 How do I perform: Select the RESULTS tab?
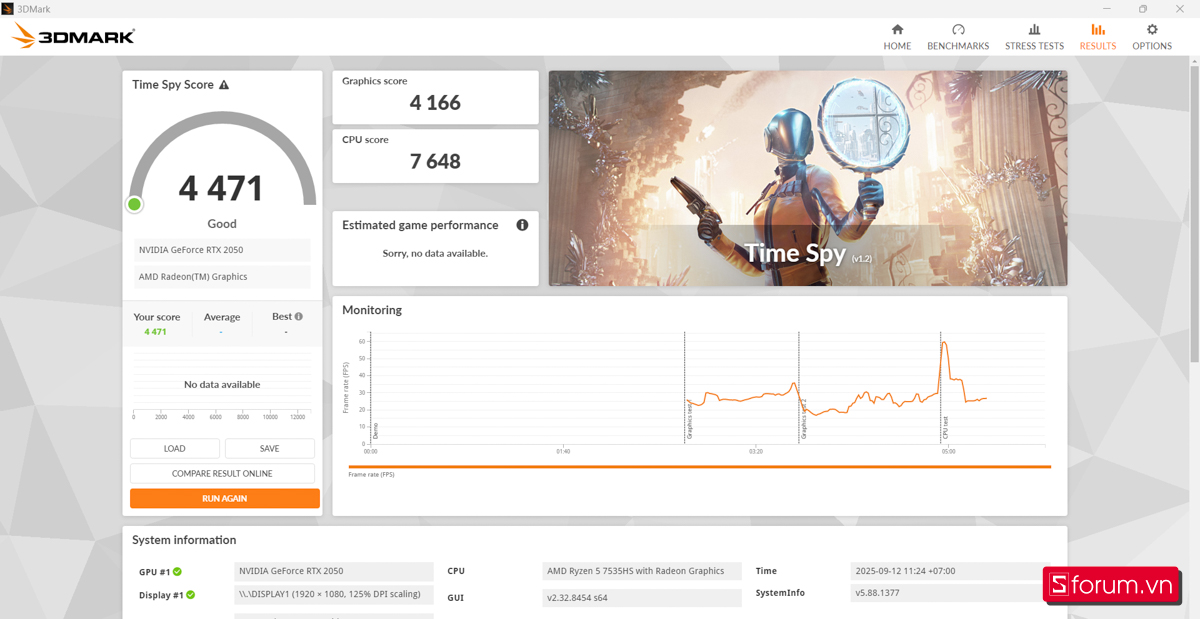click(1097, 37)
